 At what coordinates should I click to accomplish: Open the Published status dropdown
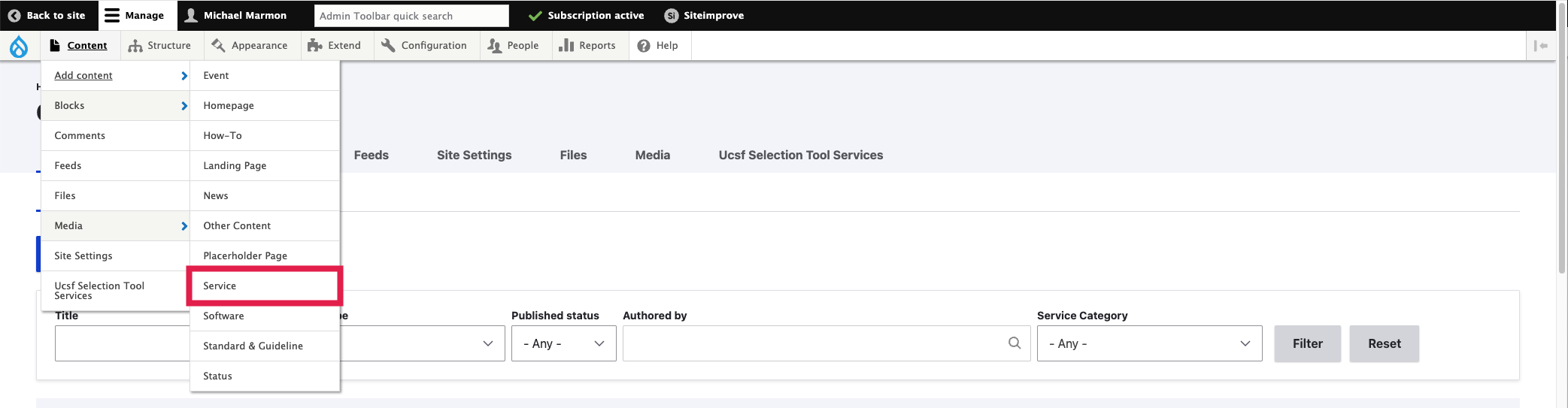point(564,343)
